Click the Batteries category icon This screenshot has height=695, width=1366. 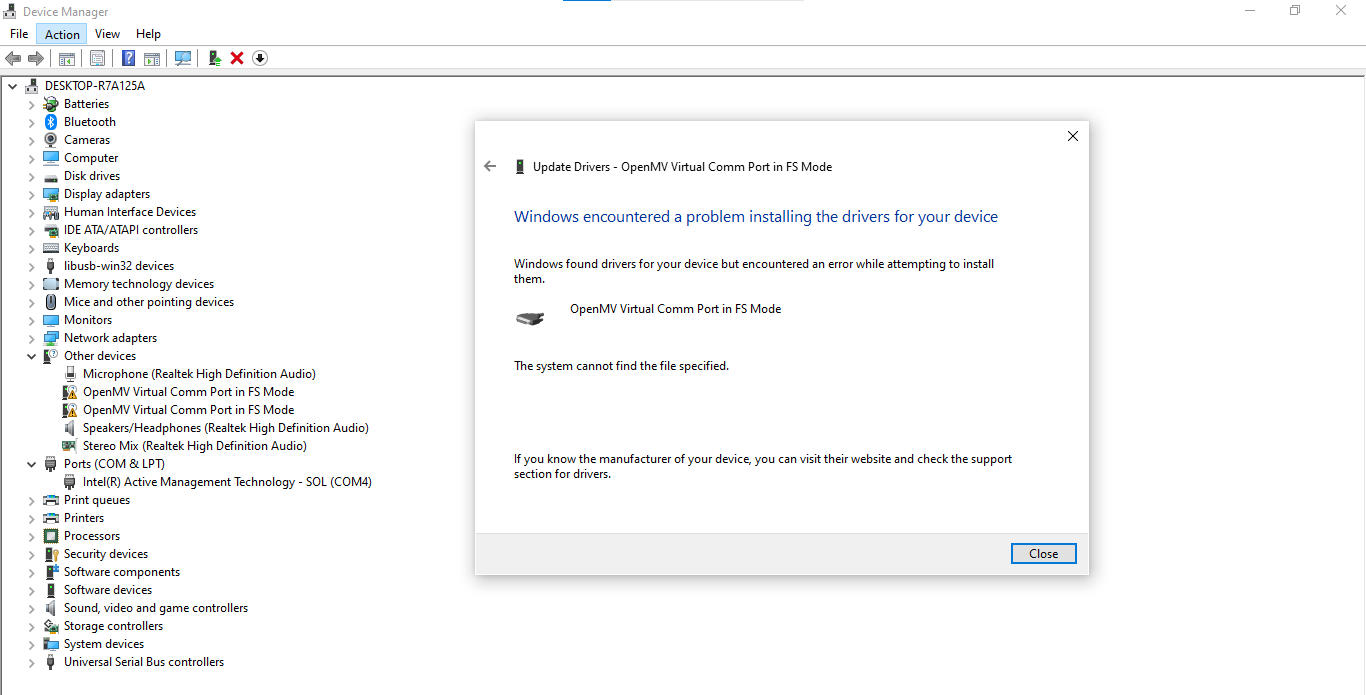51,104
